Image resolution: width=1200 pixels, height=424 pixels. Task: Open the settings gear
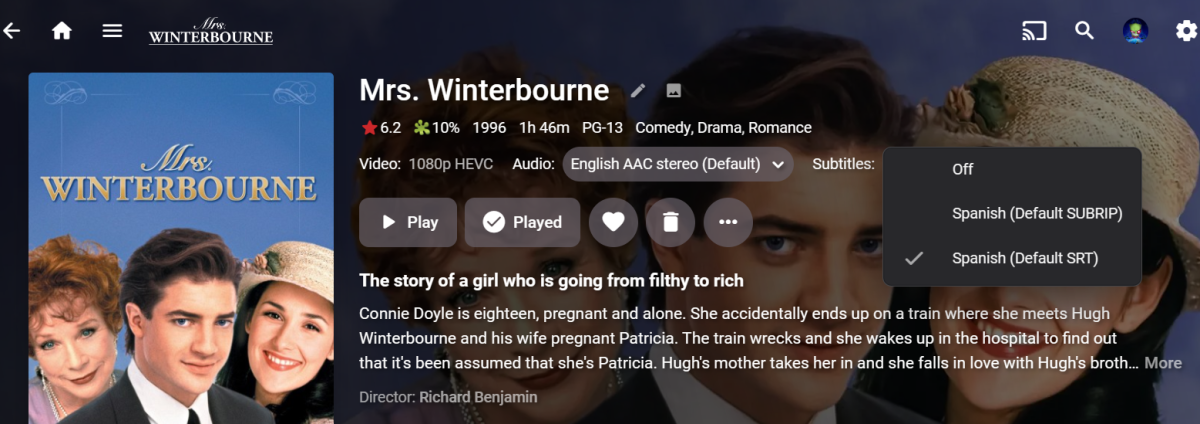1186,30
